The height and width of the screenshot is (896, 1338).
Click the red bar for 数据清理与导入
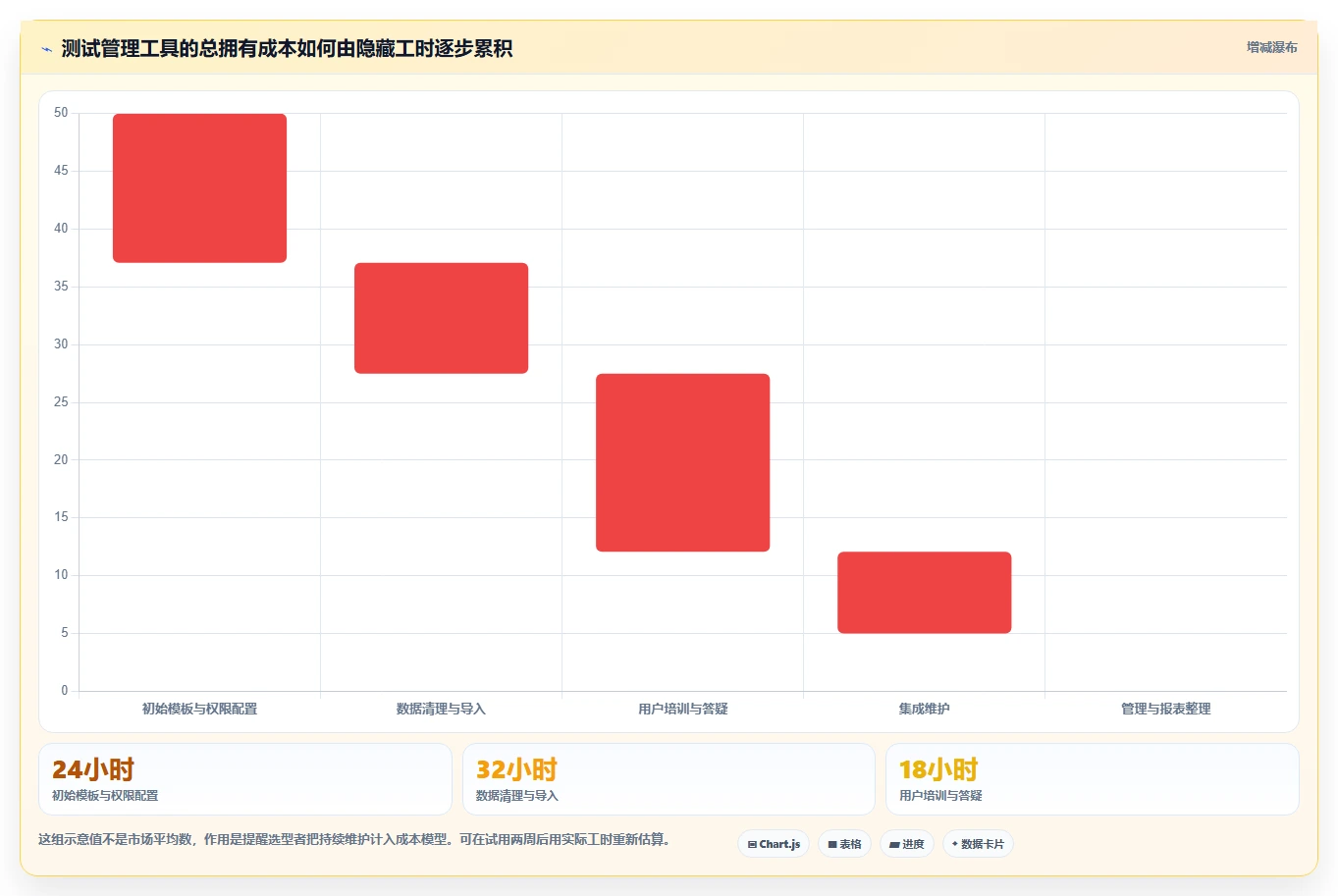441,318
